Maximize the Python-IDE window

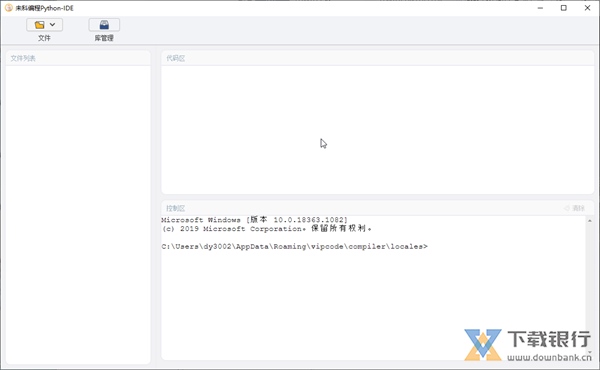564,8
